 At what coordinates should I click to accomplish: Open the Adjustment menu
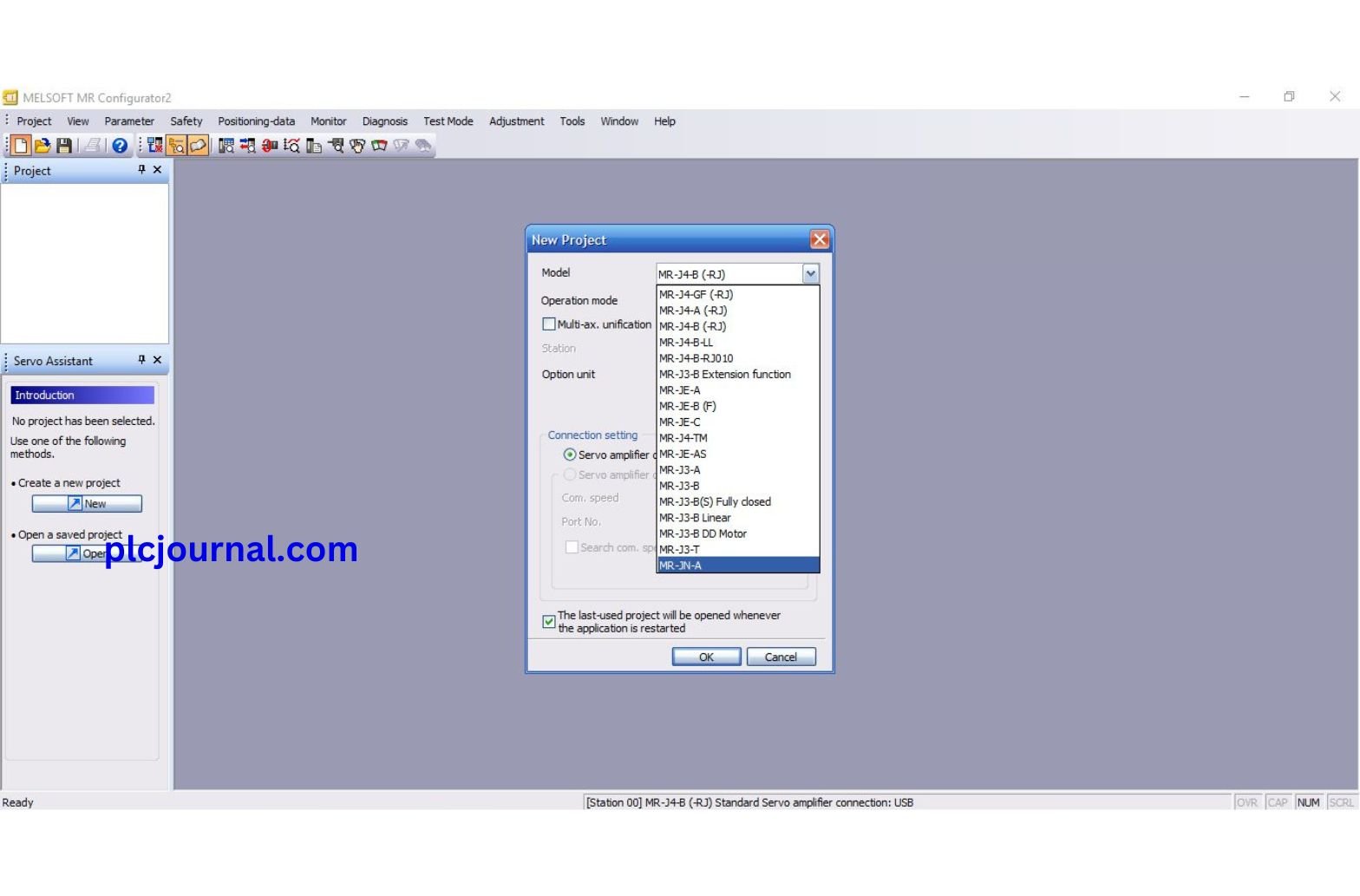click(x=517, y=121)
